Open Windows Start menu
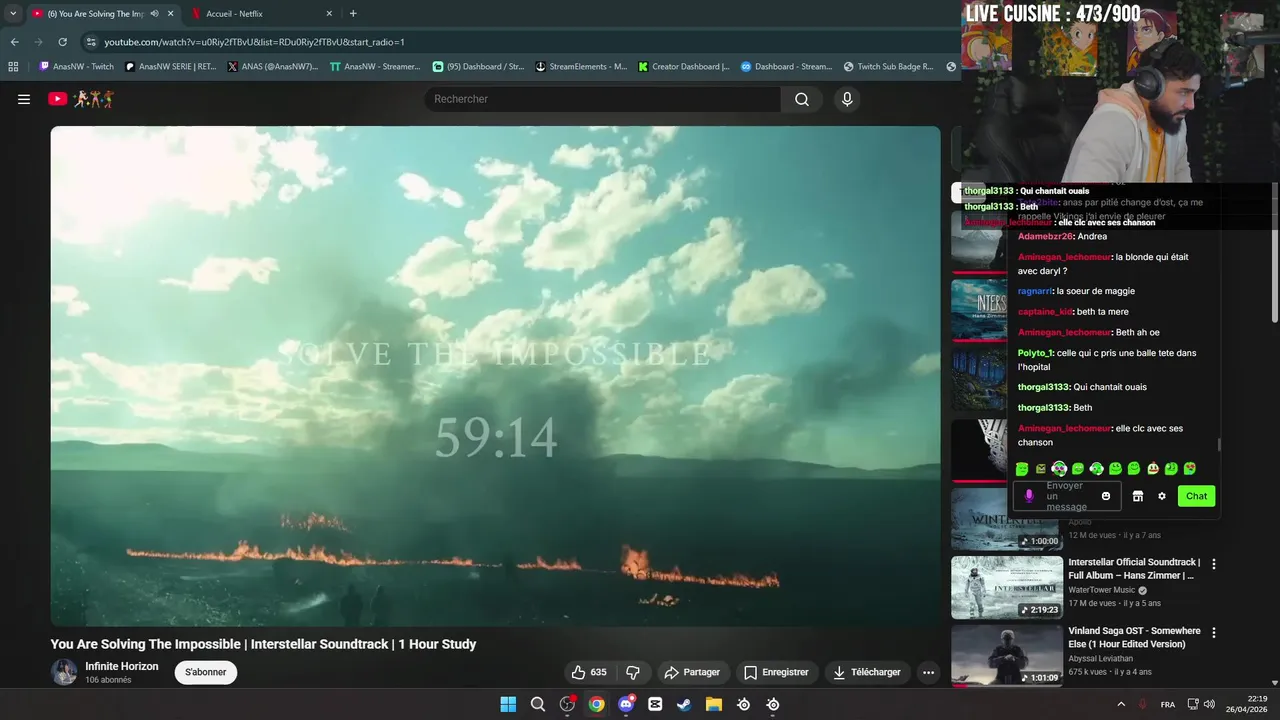The image size is (1280, 720). click(x=508, y=704)
